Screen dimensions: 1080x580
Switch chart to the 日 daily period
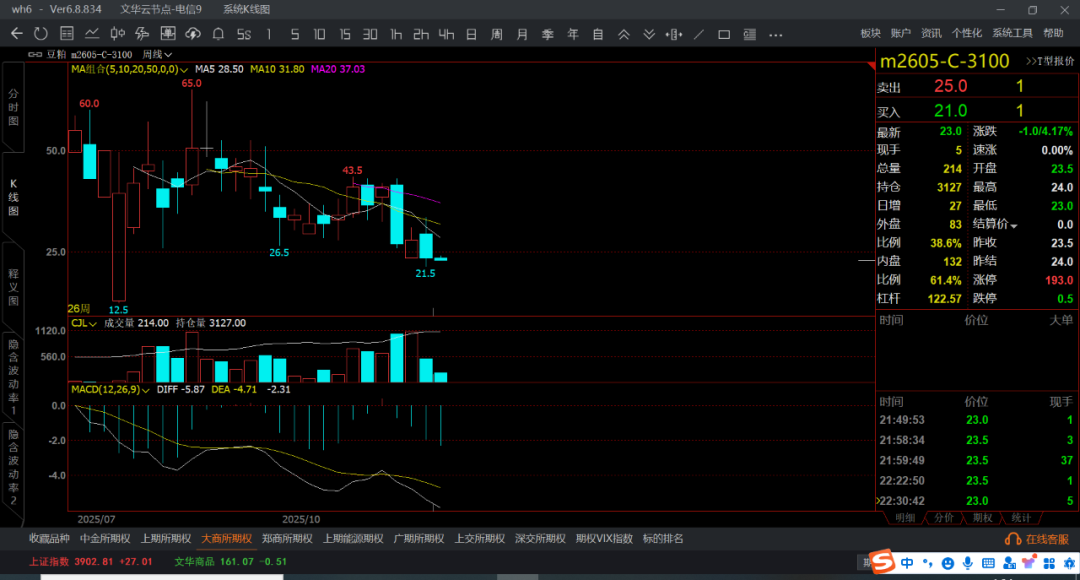471,34
